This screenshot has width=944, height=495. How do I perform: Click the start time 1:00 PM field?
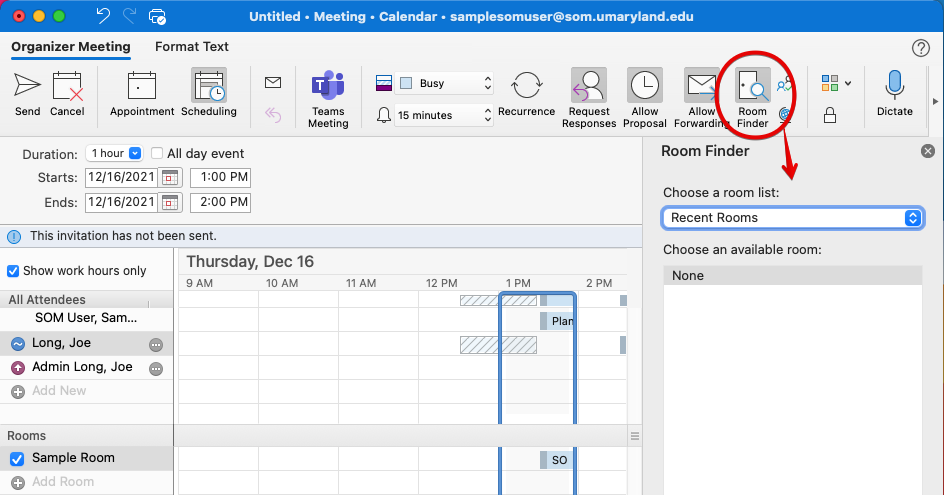point(220,178)
